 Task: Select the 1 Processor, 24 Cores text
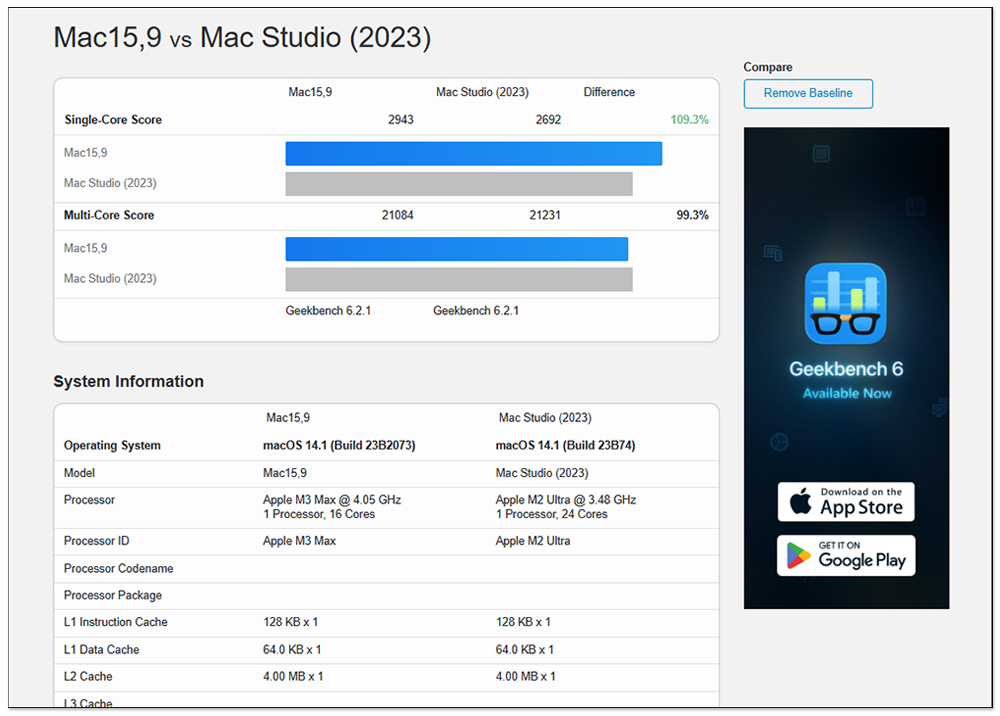point(552,515)
